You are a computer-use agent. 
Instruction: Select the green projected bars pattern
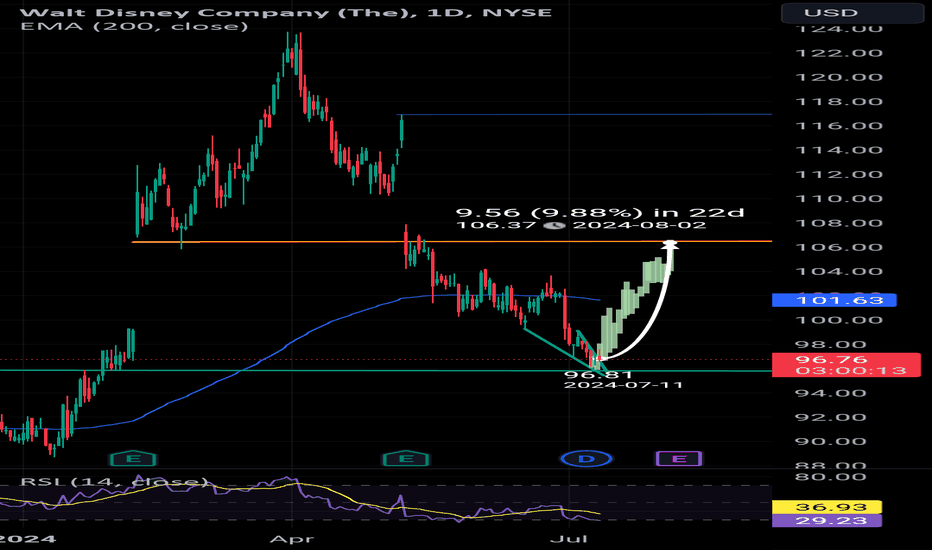(636, 306)
